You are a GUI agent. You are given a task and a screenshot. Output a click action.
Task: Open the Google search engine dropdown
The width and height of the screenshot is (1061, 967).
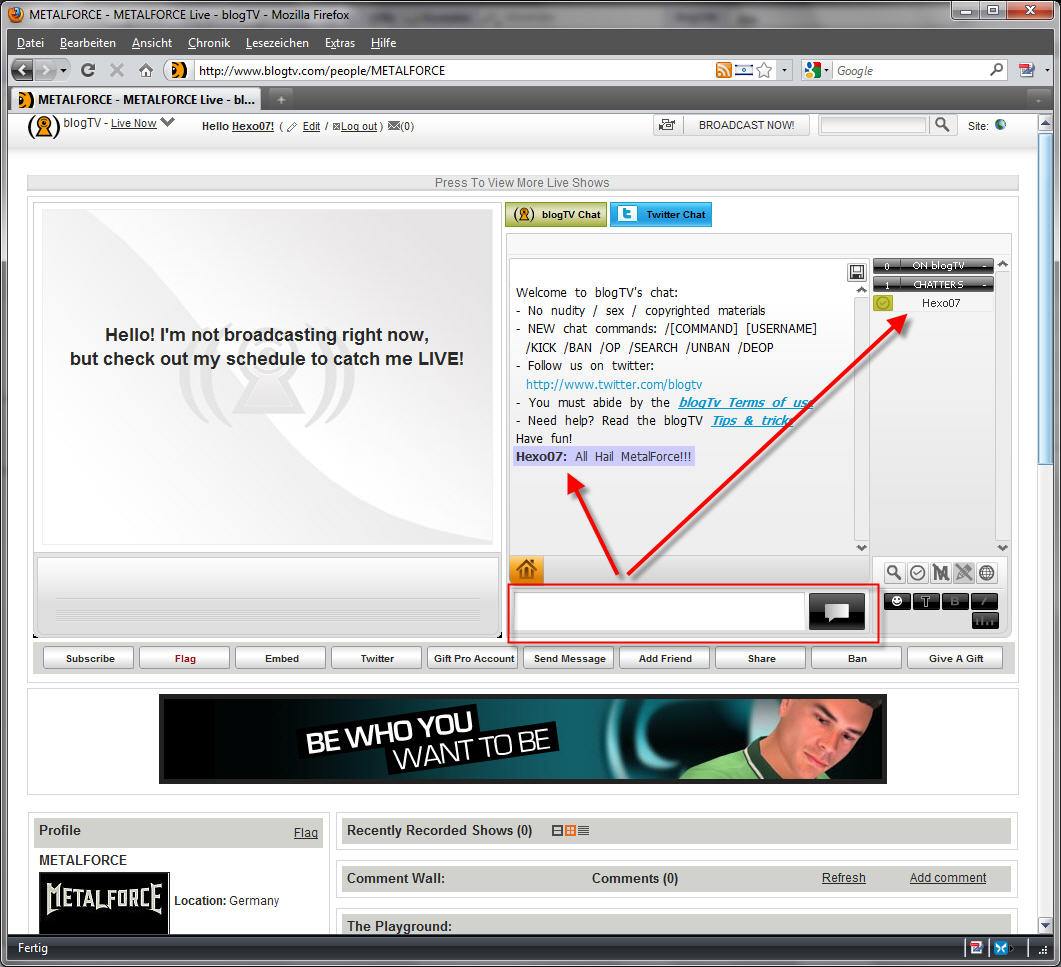816,70
